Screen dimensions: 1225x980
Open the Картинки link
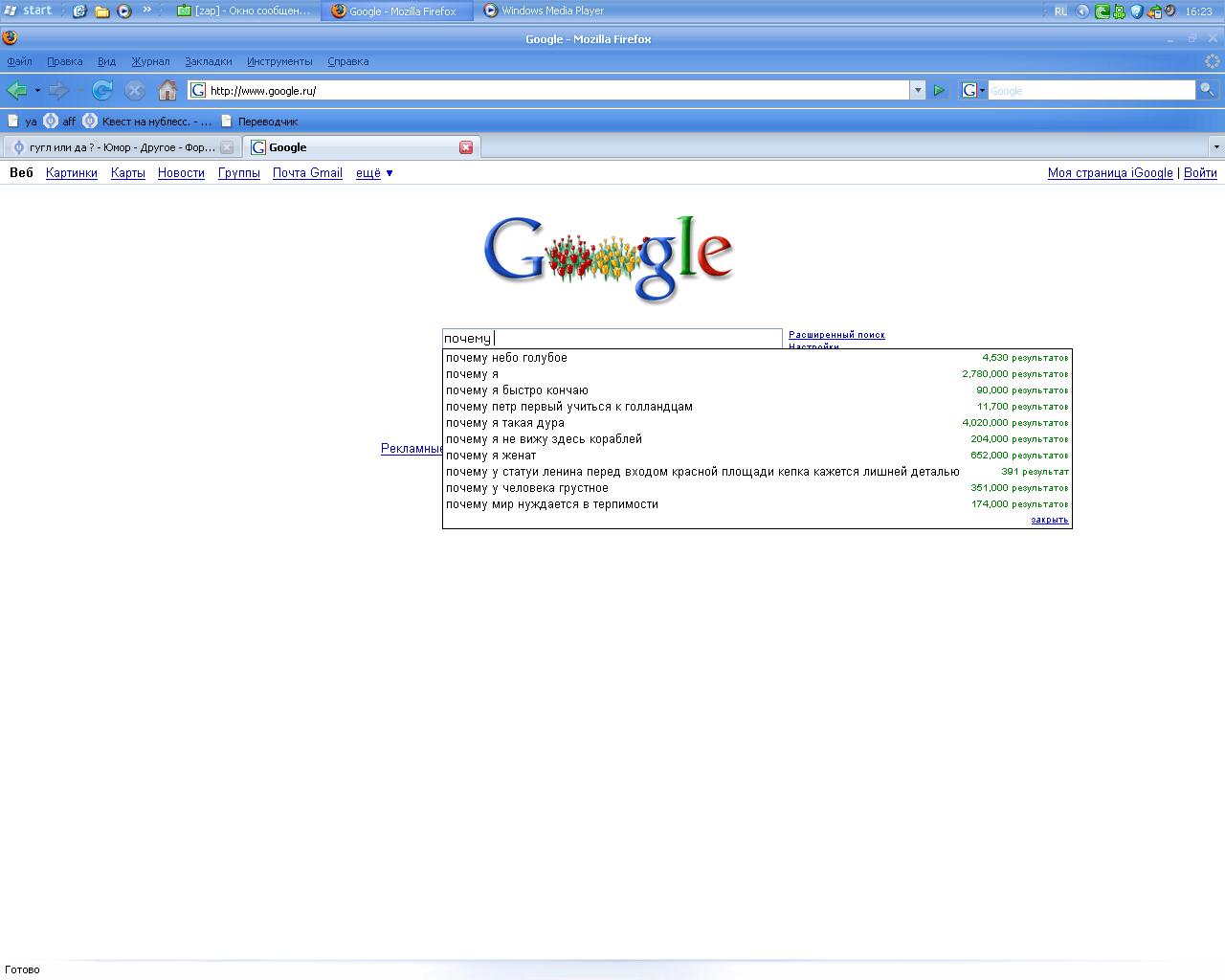click(x=72, y=173)
